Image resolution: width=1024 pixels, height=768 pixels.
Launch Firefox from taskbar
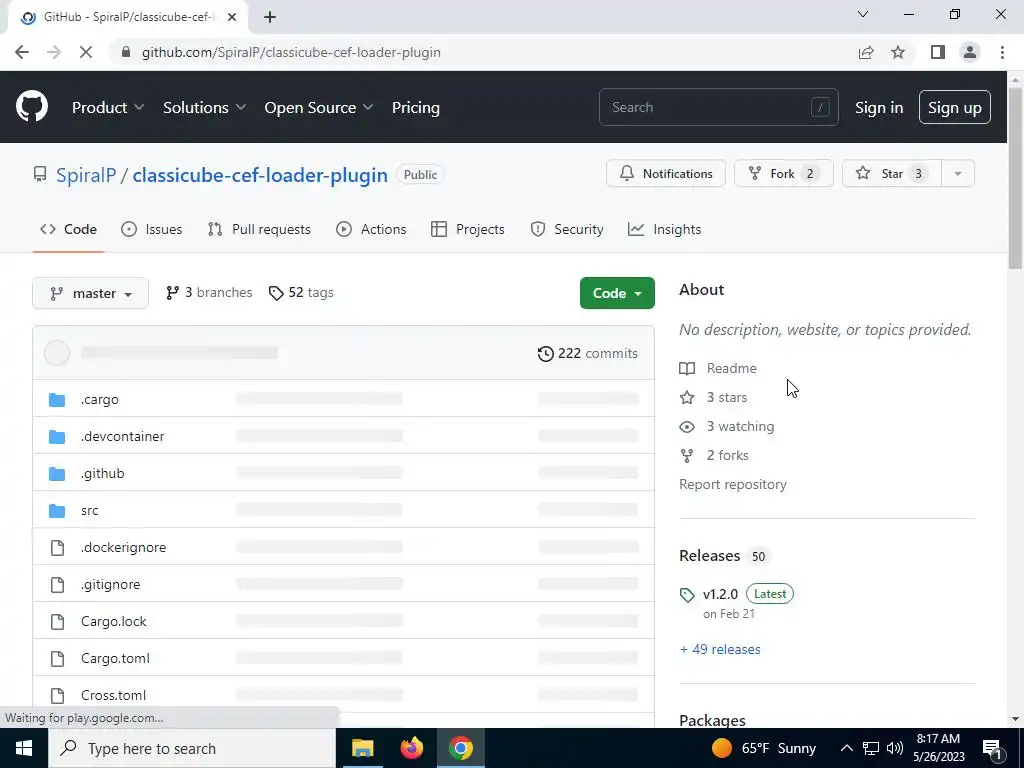point(411,748)
